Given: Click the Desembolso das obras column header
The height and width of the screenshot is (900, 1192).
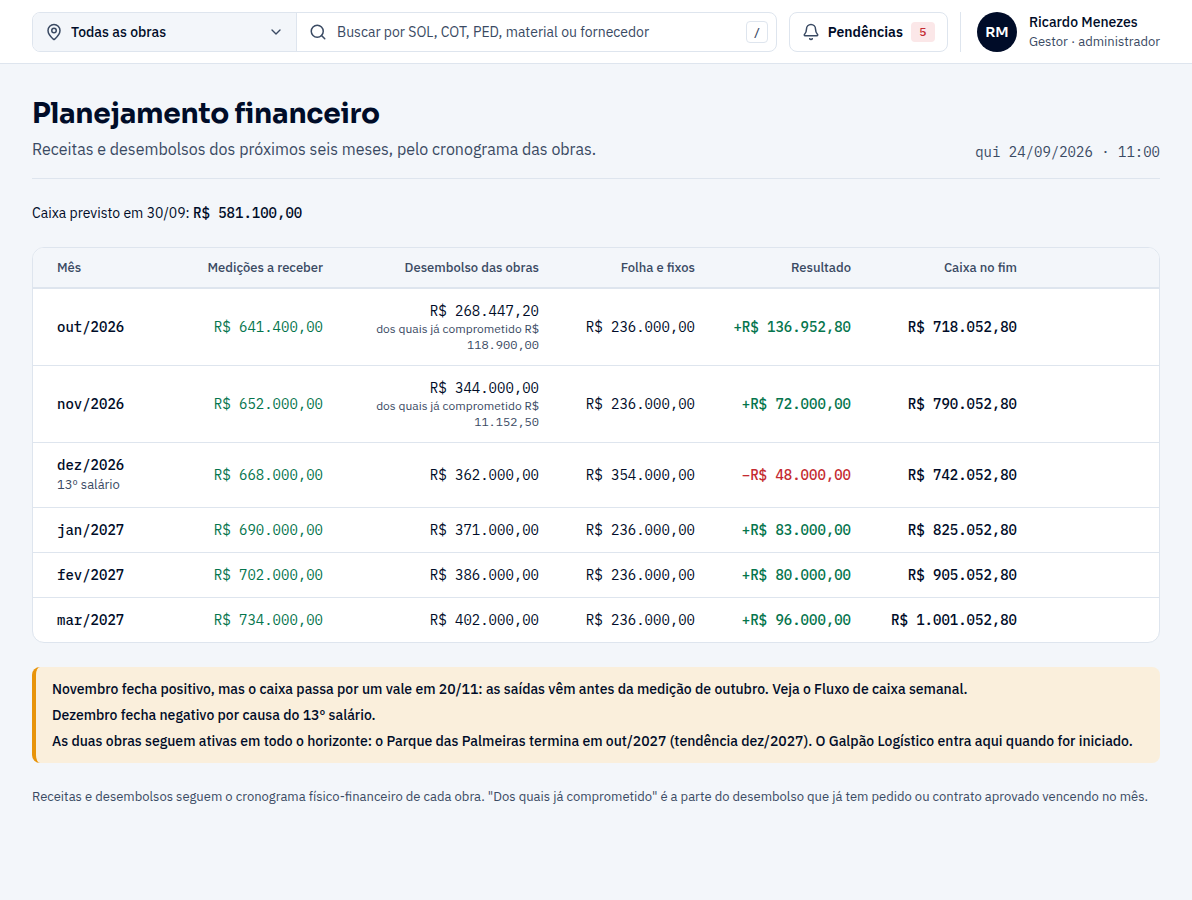Looking at the screenshot, I should 471,268.
